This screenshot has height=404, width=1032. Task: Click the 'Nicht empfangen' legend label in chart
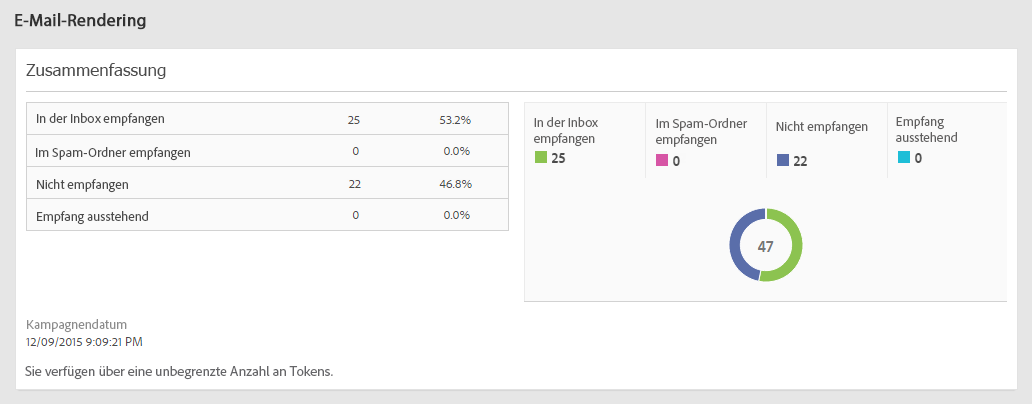coord(822,127)
